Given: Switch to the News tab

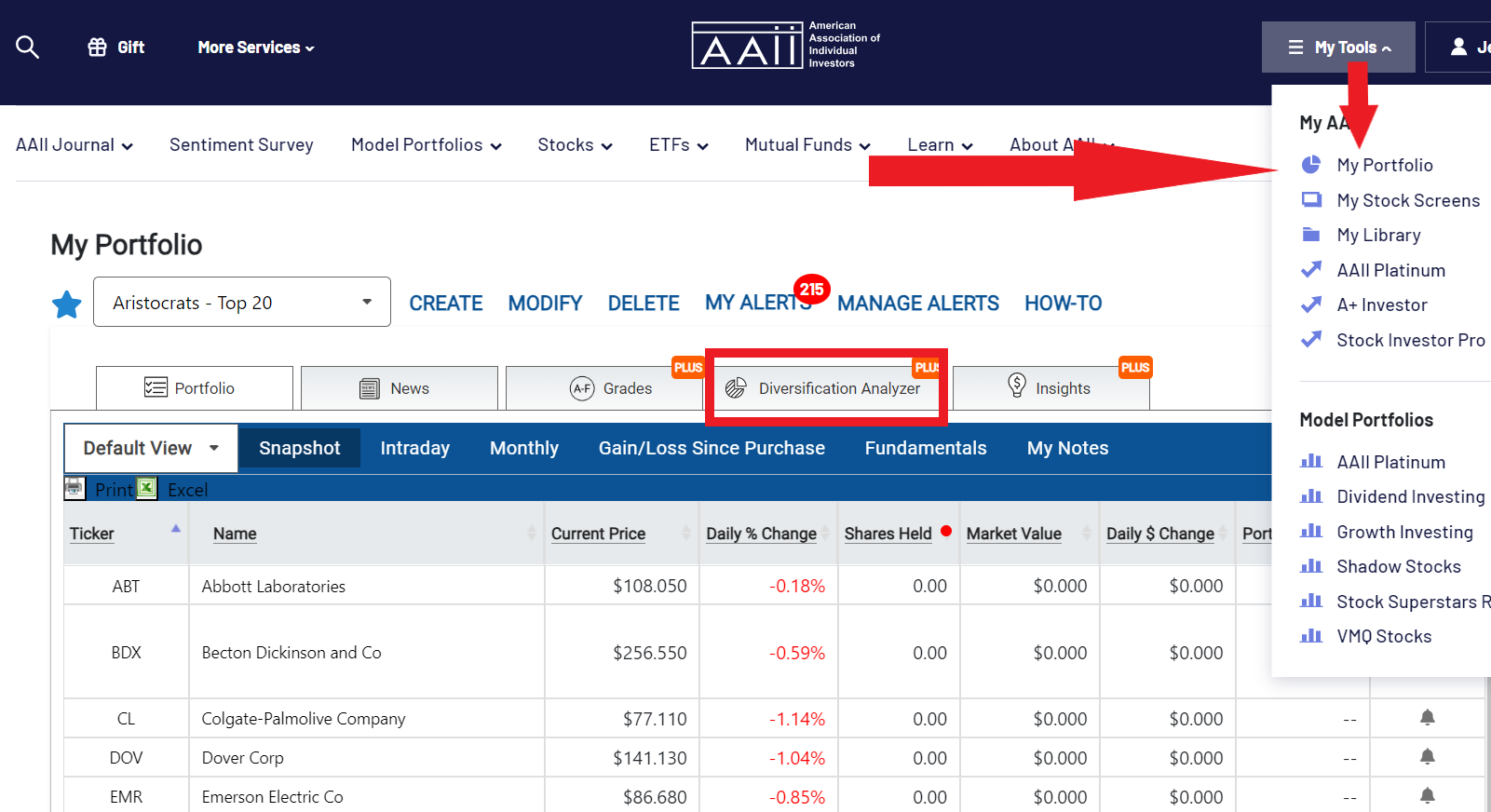Looking at the screenshot, I should coord(400,388).
